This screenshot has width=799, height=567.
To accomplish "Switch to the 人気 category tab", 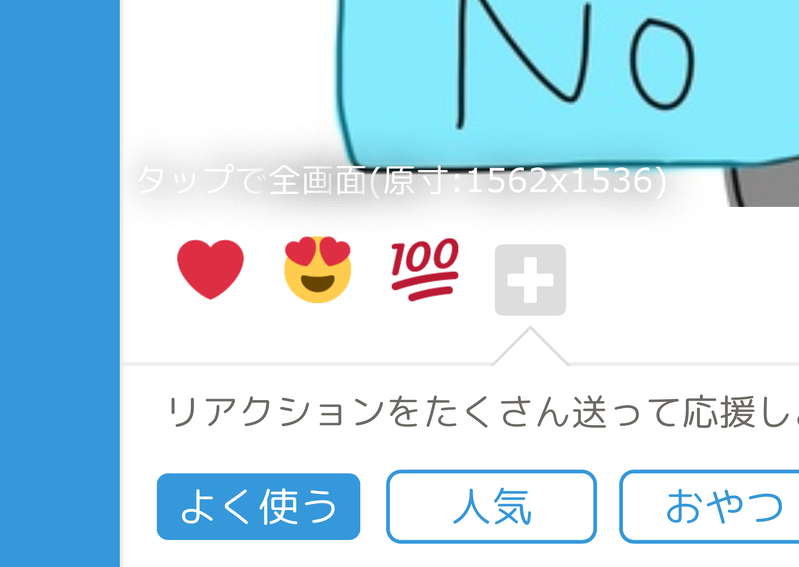I will coord(492,506).
